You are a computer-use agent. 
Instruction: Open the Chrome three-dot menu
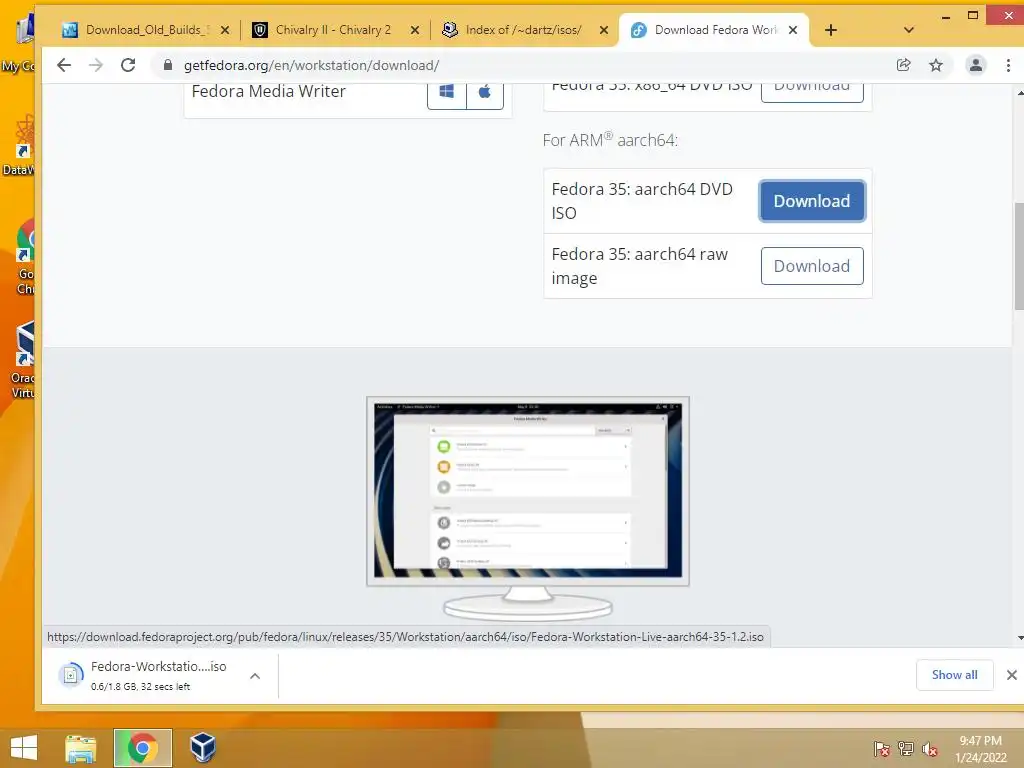1008,65
